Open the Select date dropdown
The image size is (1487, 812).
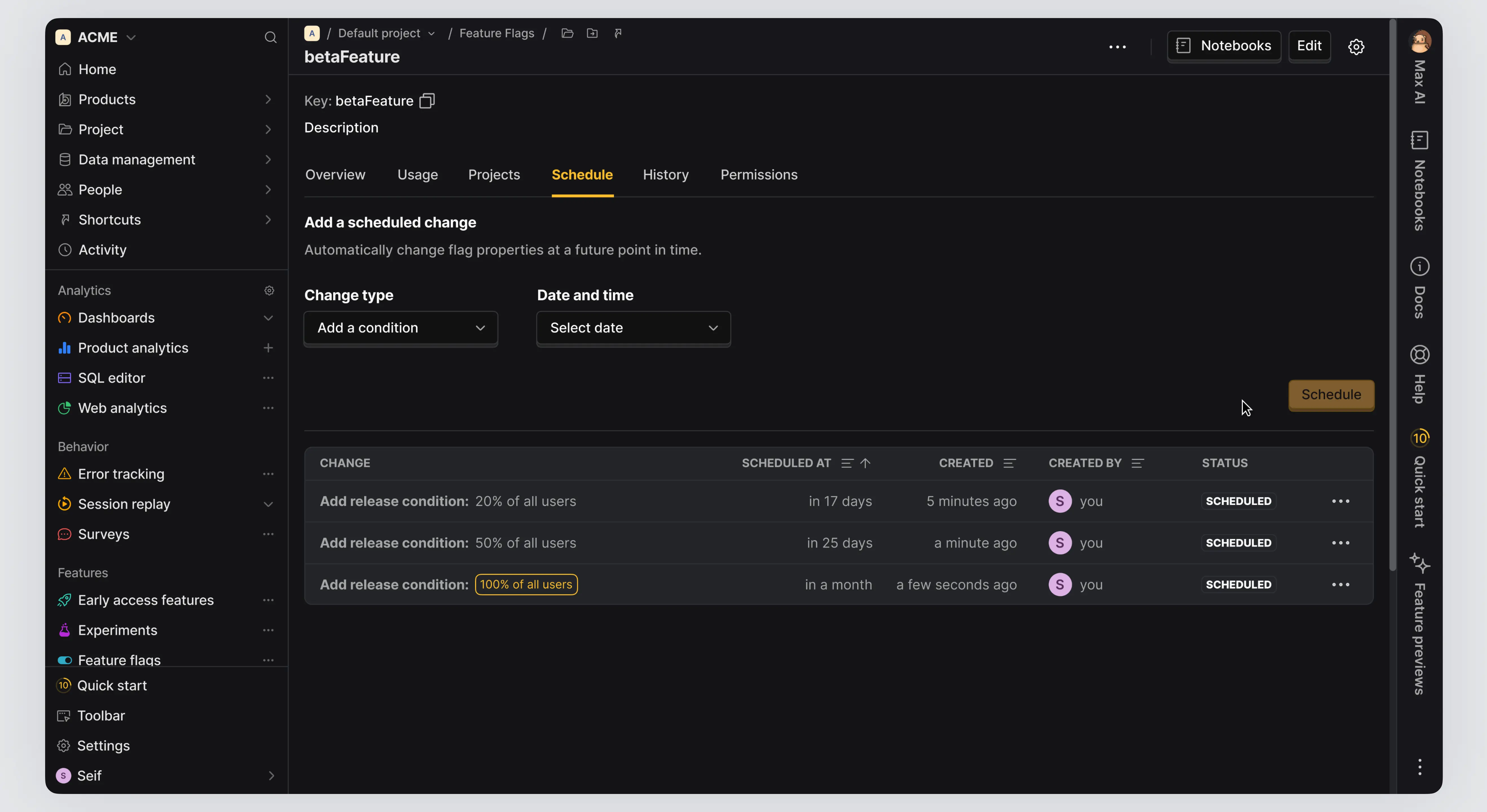click(x=633, y=328)
